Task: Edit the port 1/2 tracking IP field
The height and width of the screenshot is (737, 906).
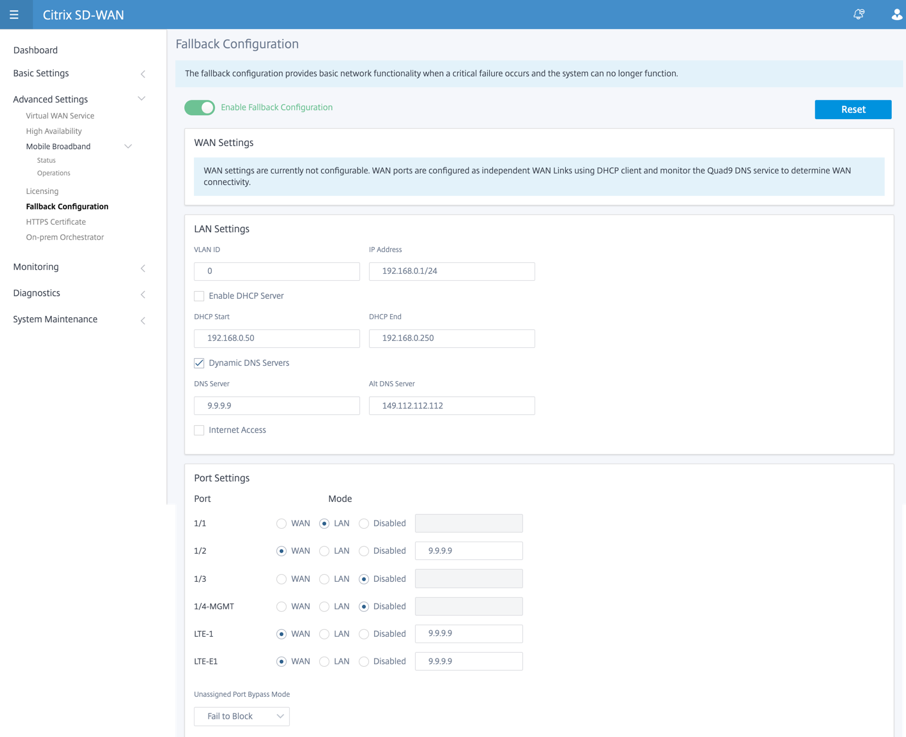Action: point(469,551)
